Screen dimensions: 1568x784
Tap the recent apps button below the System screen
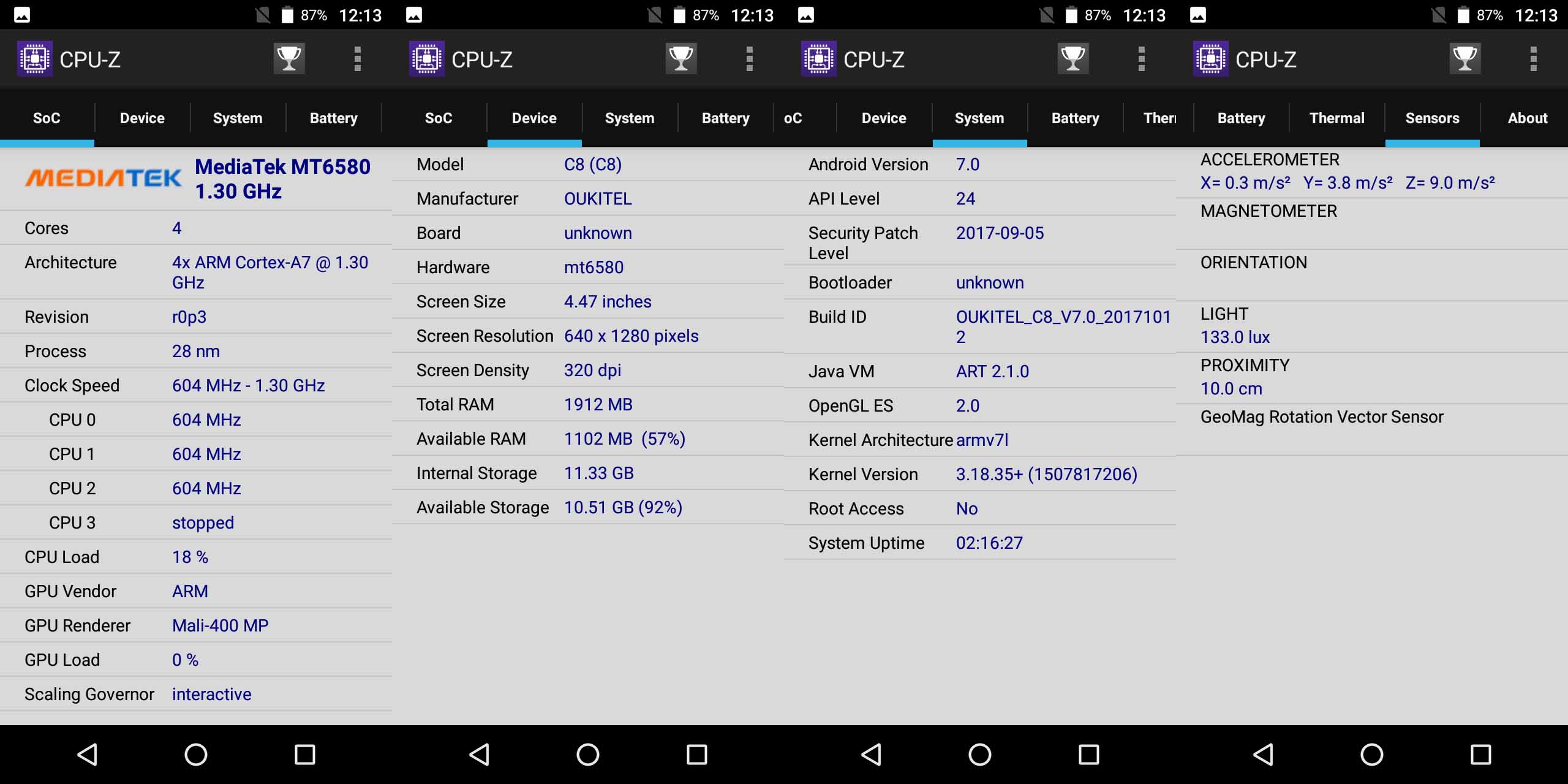1089,755
